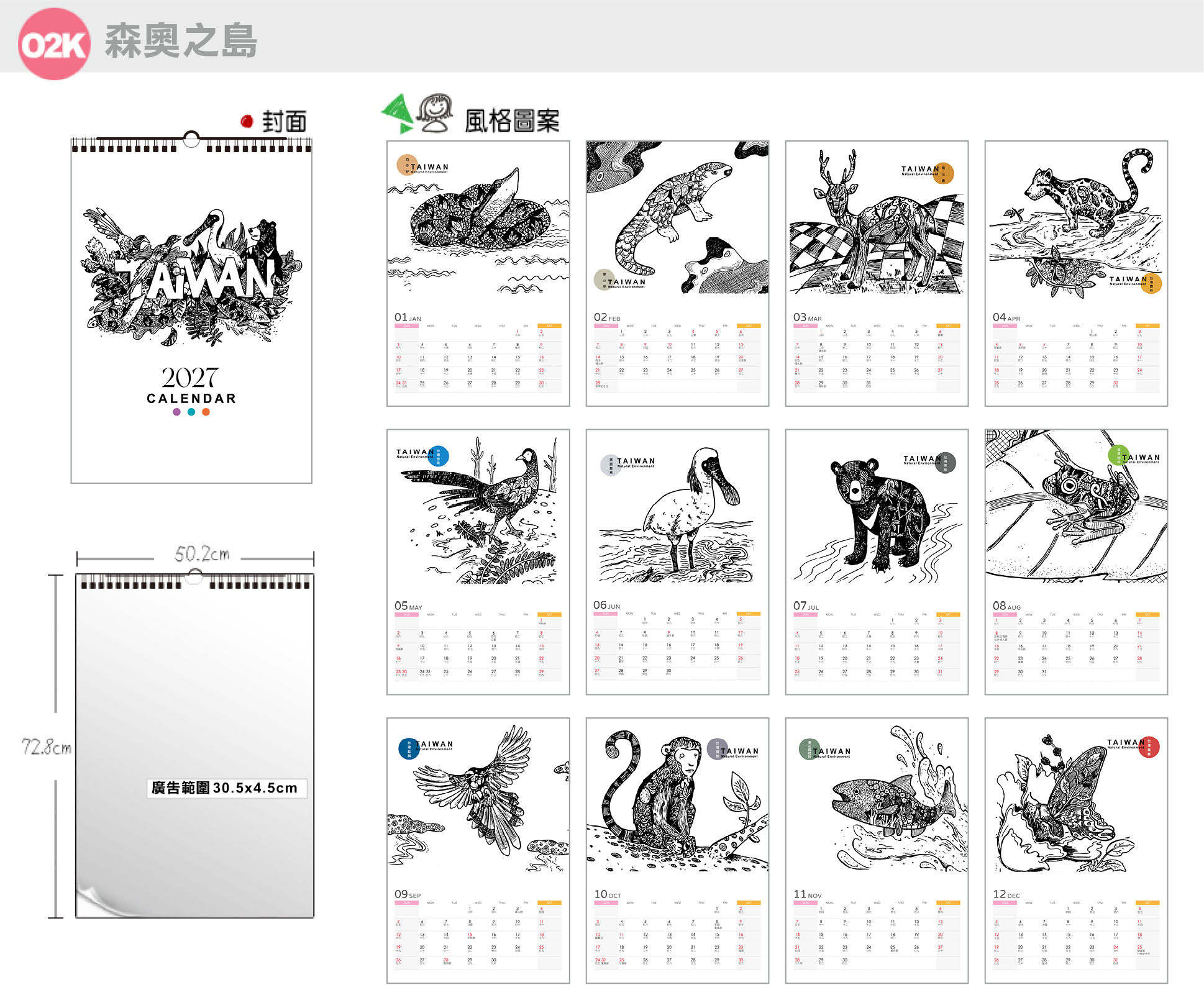Click the green tree and girl icon
The height and width of the screenshot is (1008, 1204).
(417, 114)
